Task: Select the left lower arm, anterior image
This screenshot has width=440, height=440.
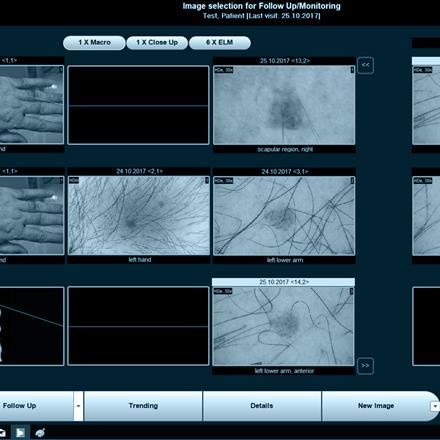Action: 283,326
